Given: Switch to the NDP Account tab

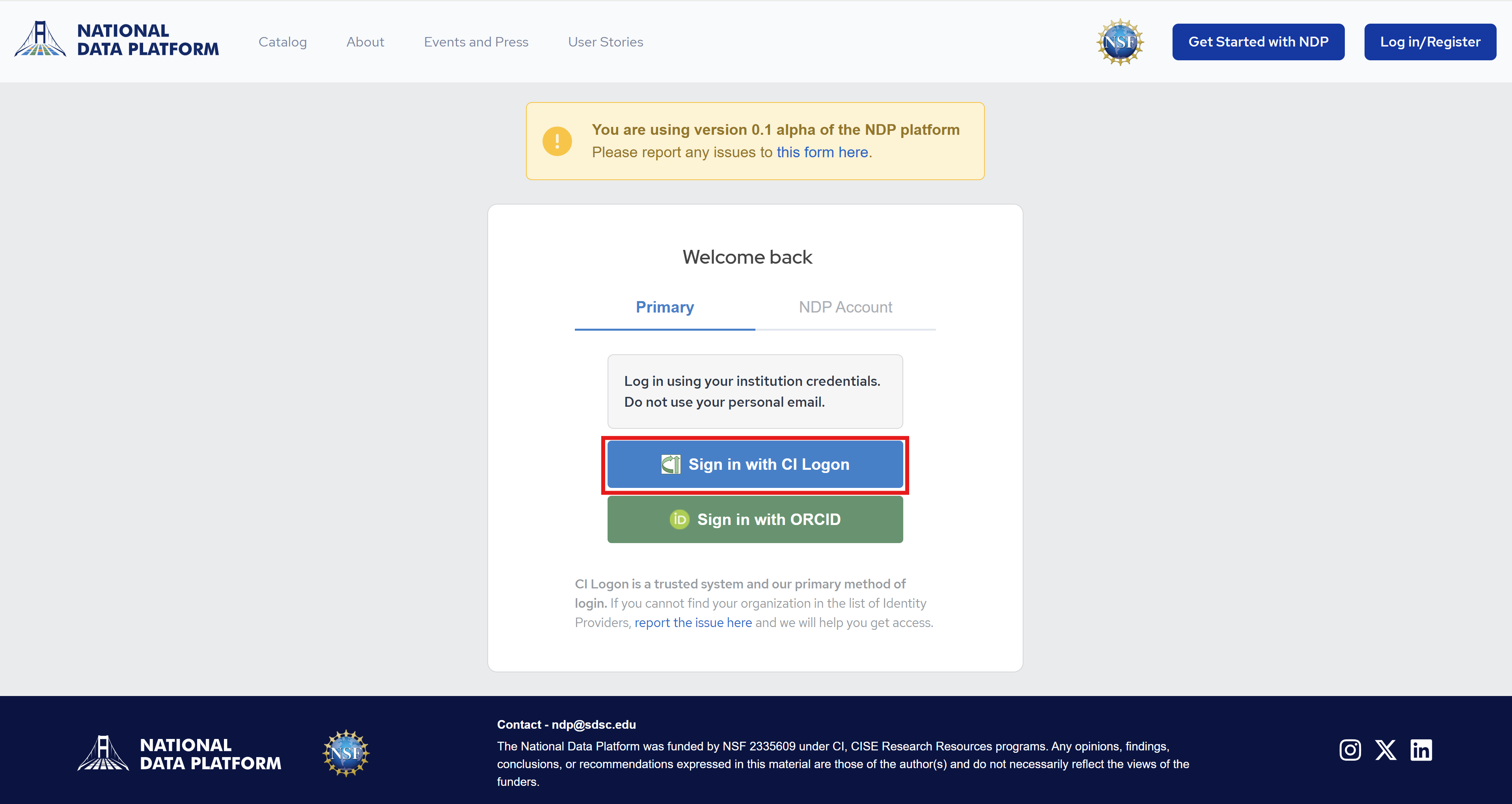Looking at the screenshot, I should click(x=845, y=307).
